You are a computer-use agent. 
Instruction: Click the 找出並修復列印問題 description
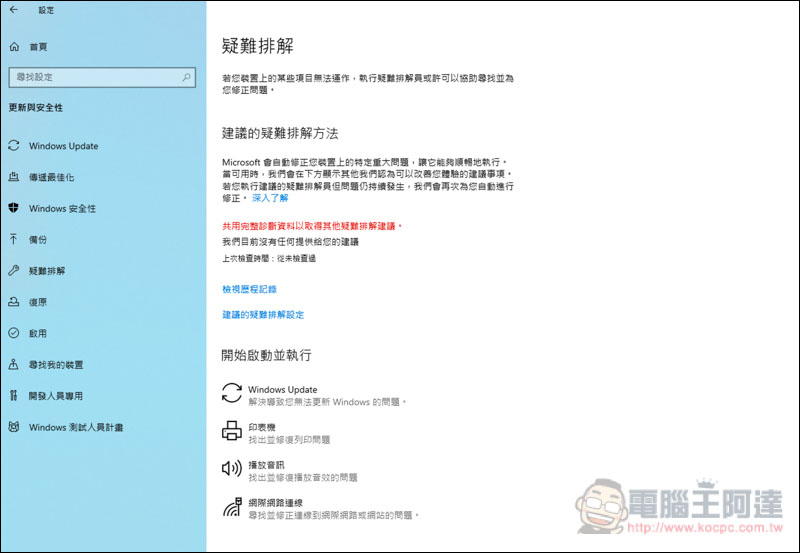(289, 440)
